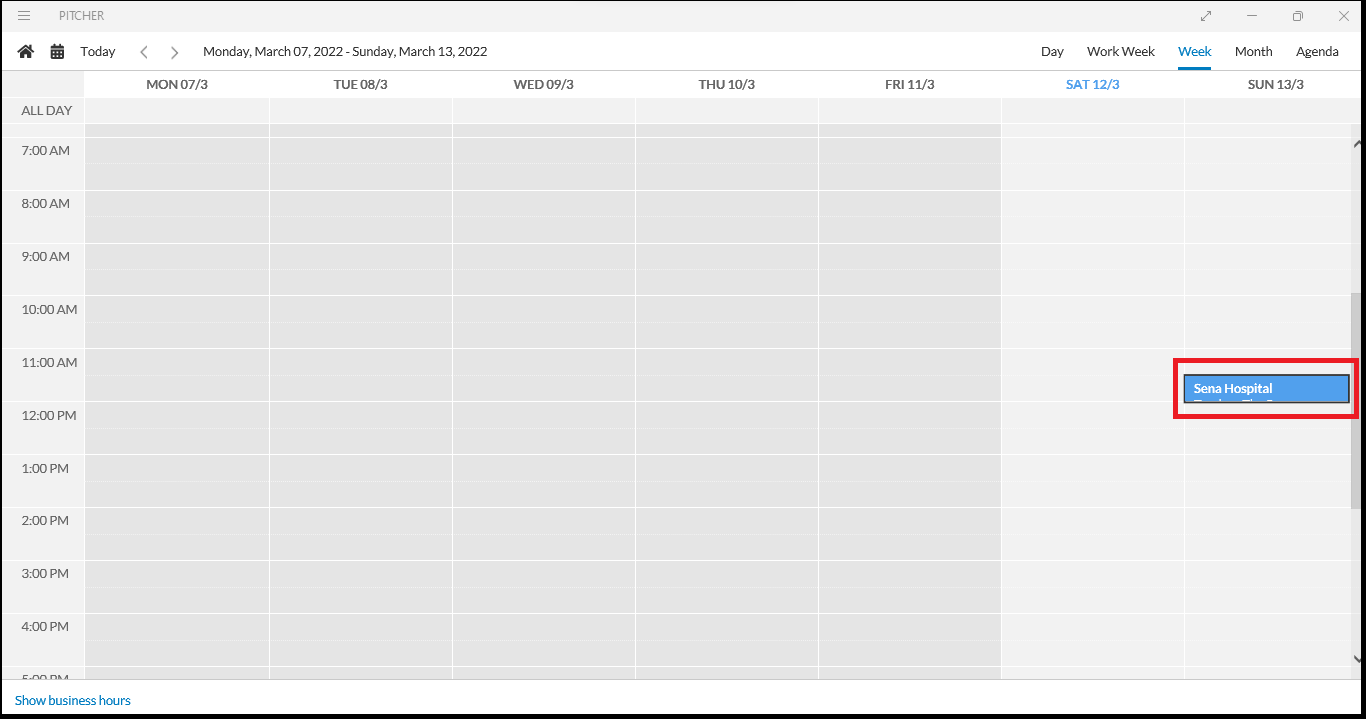Go to the home screen icon
The height and width of the screenshot is (720, 1366).
click(26, 51)
